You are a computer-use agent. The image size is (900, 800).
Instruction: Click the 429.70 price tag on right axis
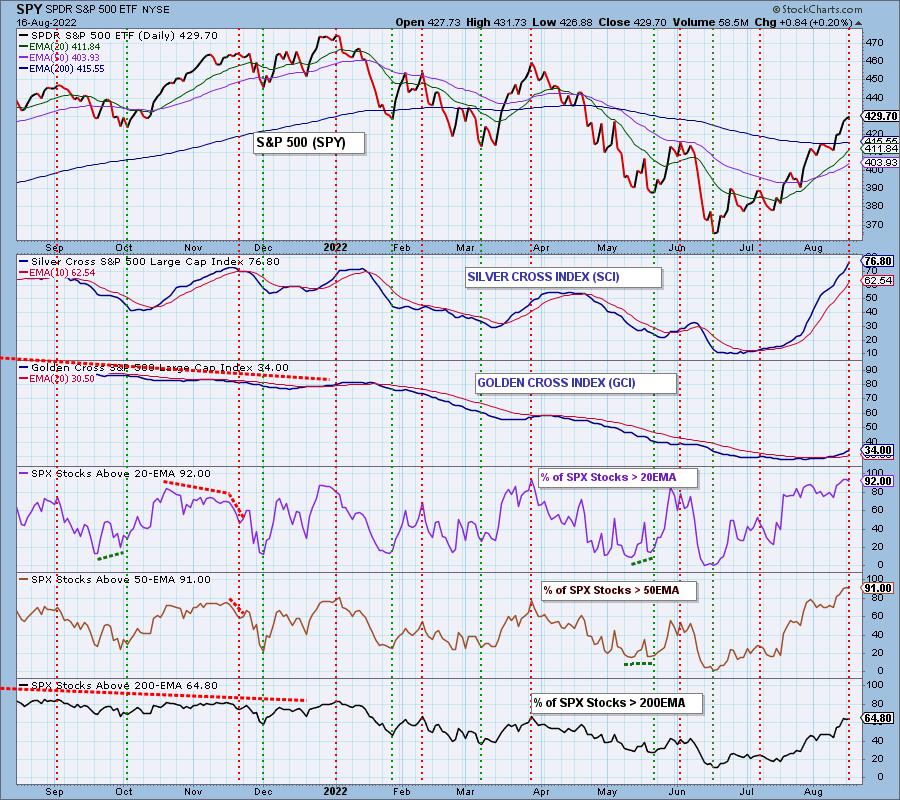pos(879,116)
